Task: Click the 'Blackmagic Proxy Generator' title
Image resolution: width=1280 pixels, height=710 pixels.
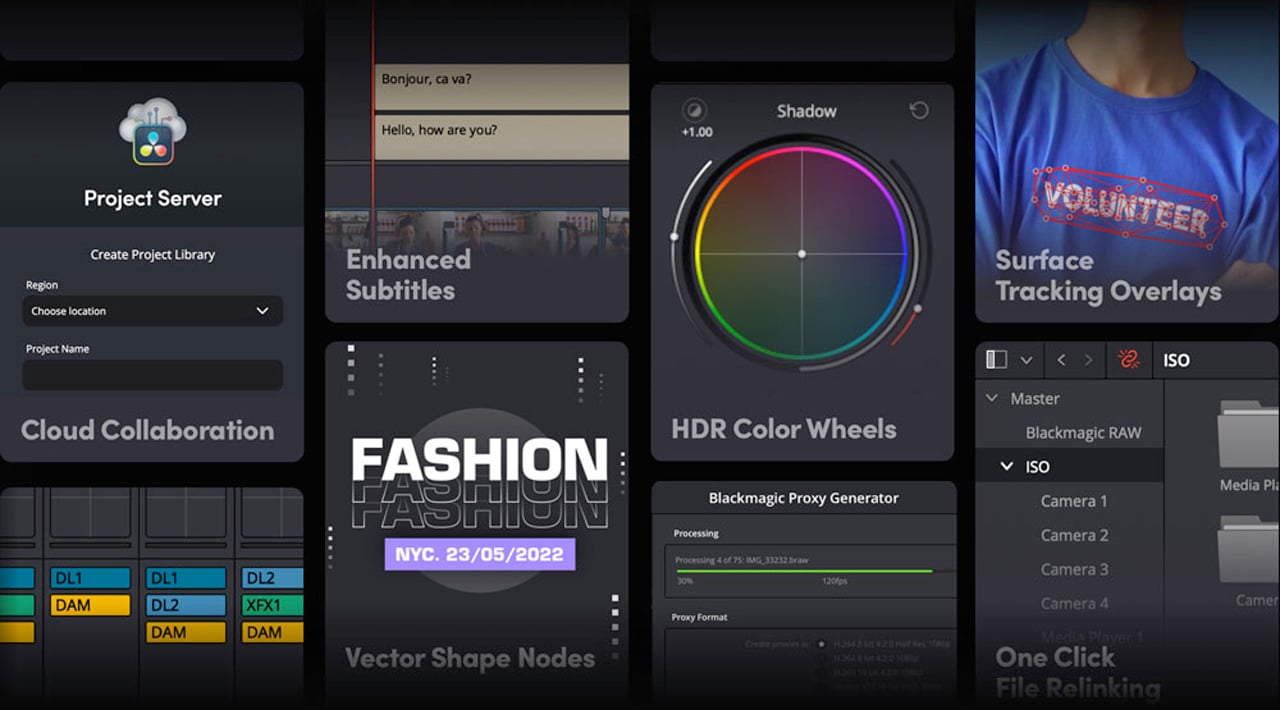Action: tap(803, 498)
